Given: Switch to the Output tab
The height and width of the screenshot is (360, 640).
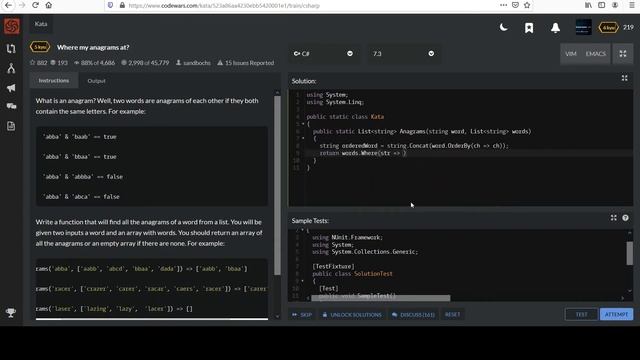Looking at the screenshot, I should click(96, 81).
